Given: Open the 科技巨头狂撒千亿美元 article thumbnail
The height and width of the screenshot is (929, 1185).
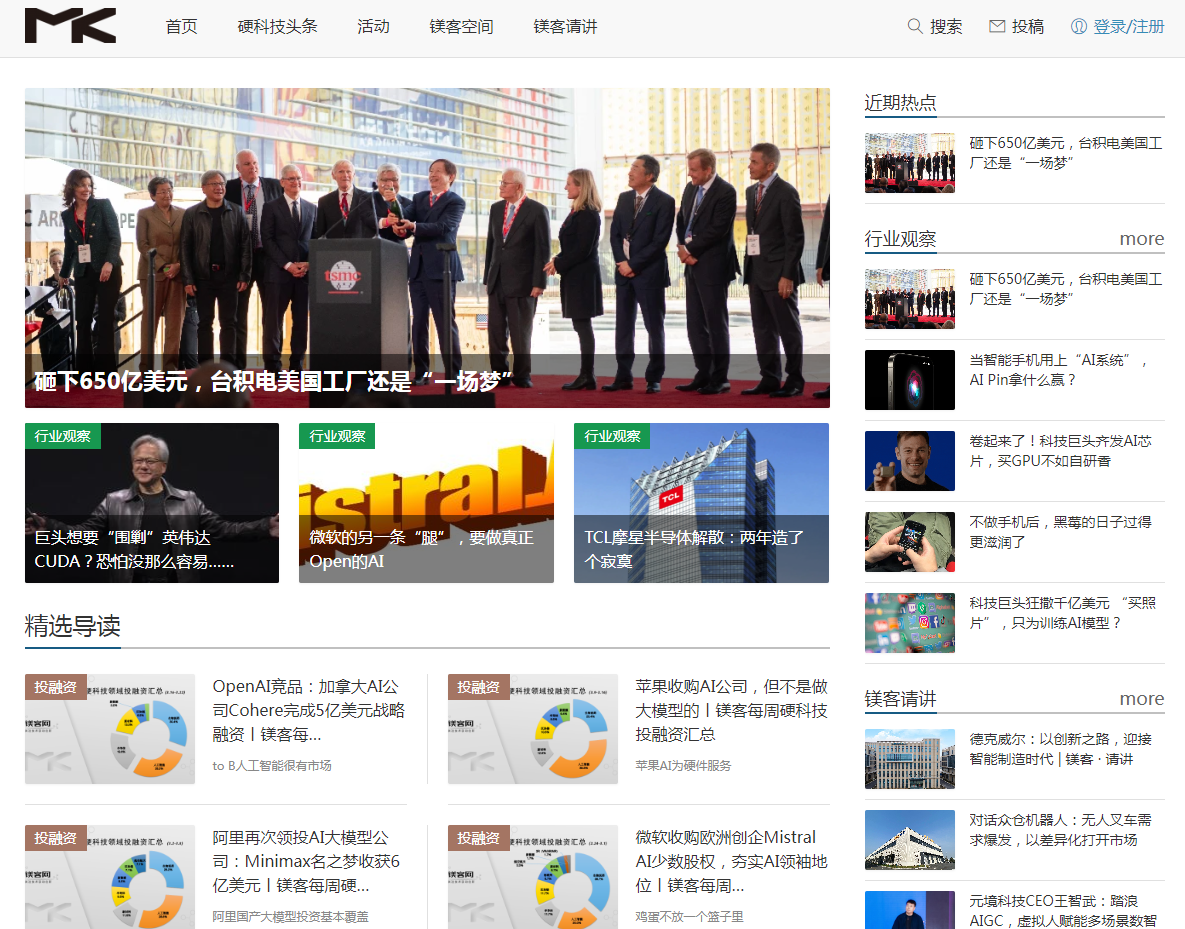Looking at the screenshot, I should tap(910, 622).
